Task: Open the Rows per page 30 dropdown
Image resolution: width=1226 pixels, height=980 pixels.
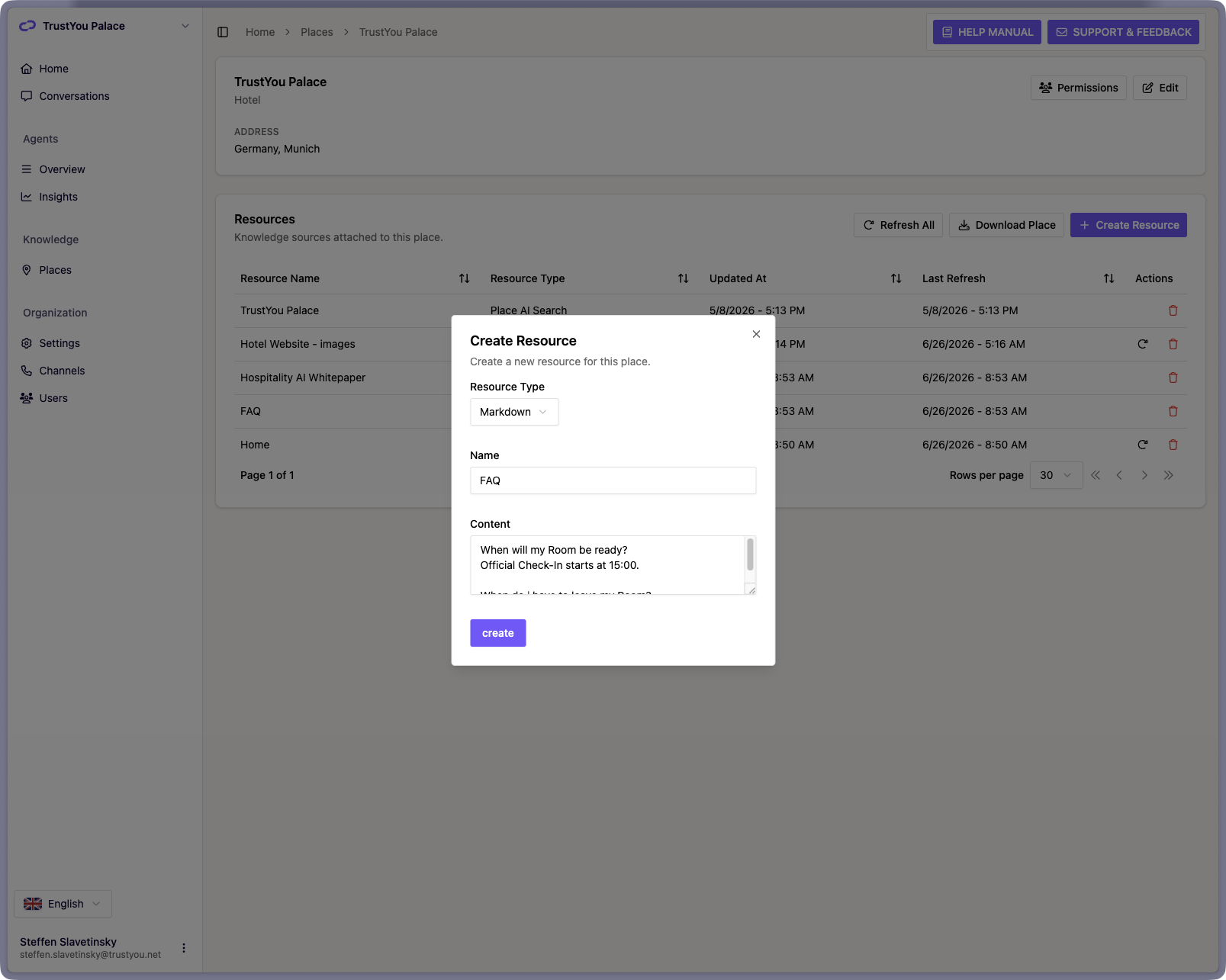Action: (1056, 475)
